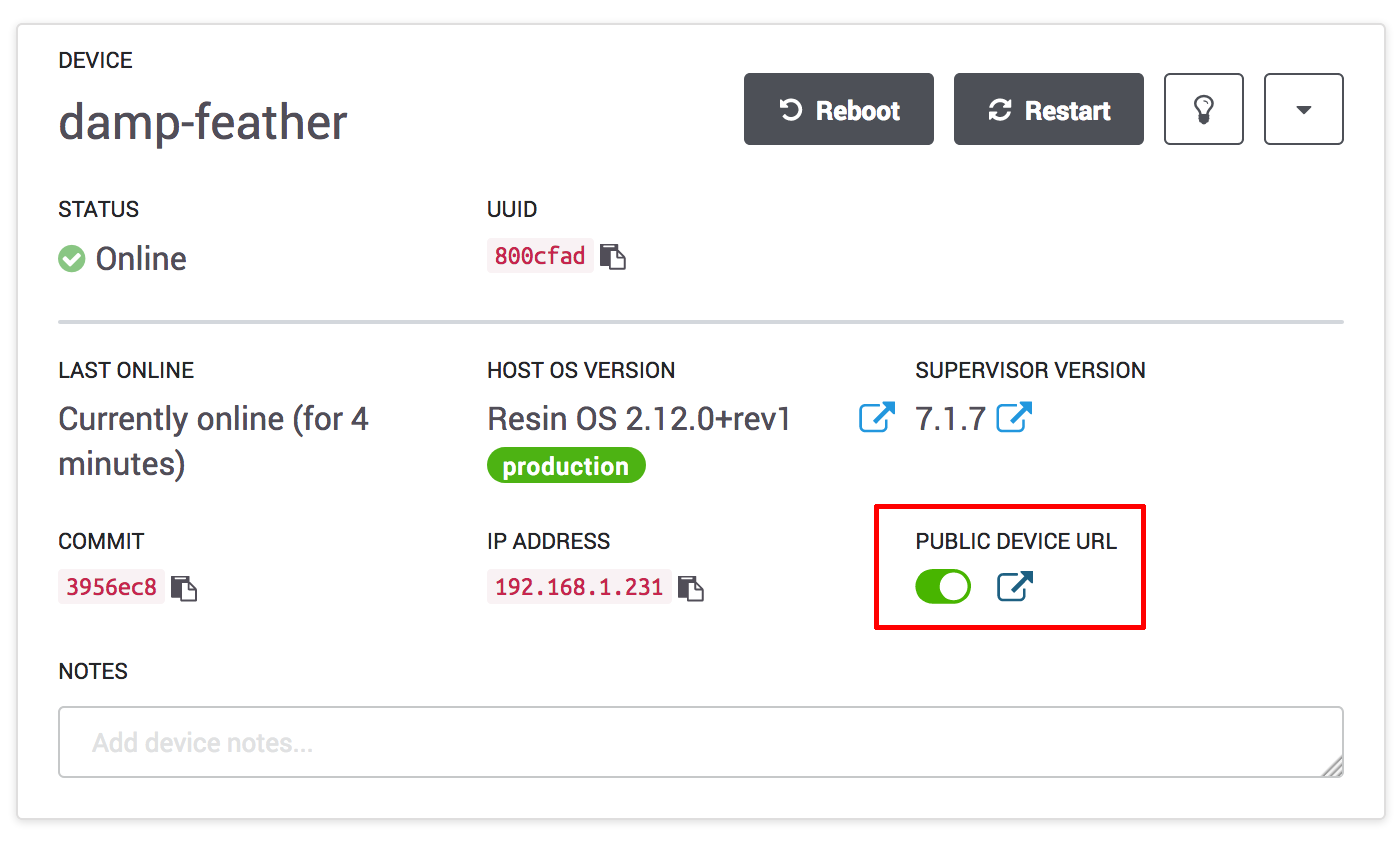
Task: Click the DEVICE section header label
Action: (95, 60)
